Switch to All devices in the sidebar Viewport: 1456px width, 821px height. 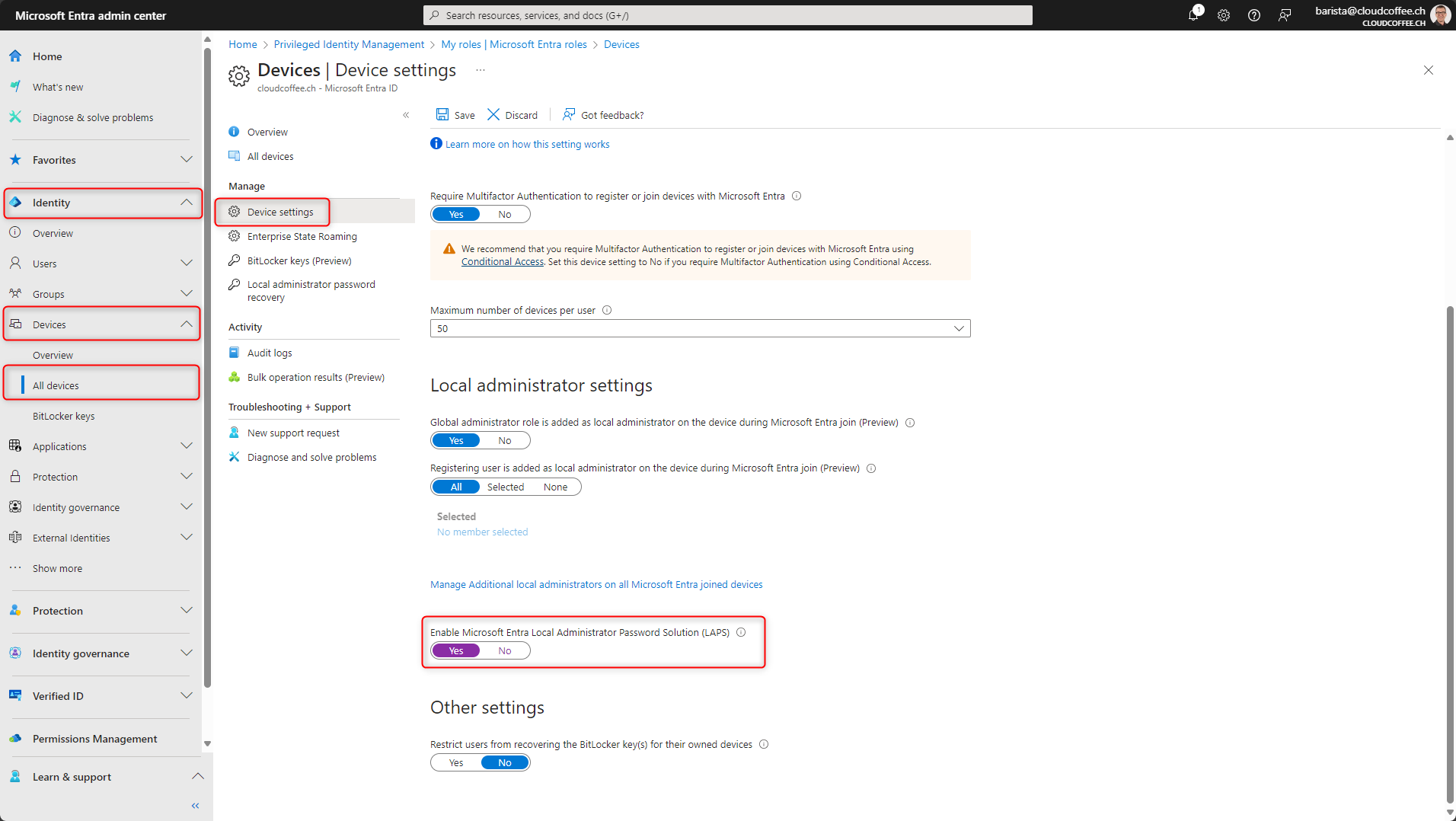[55, 385]
